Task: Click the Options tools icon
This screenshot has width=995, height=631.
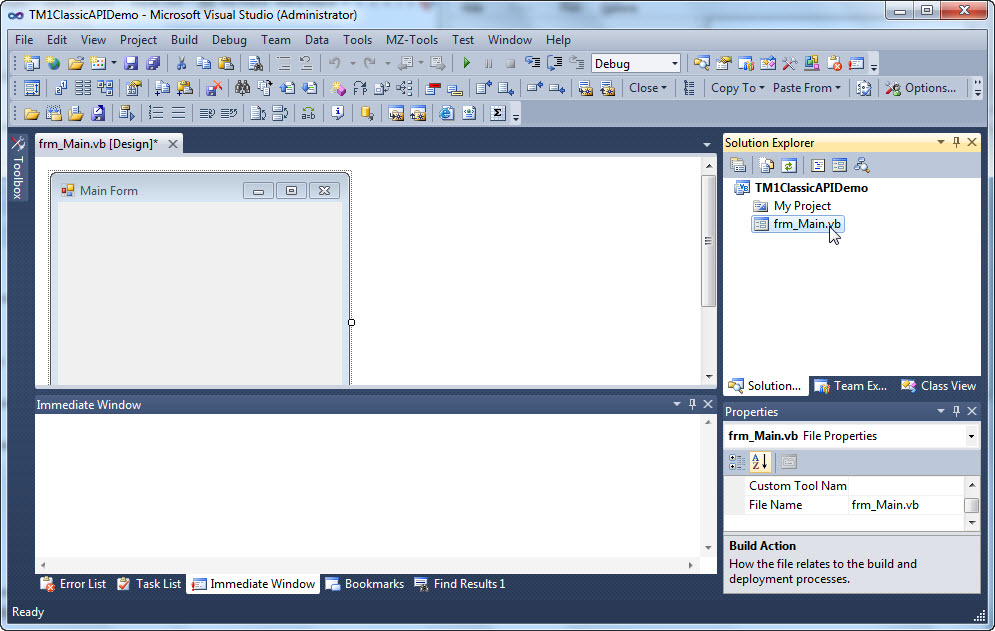Action: (x=893, y=88)
